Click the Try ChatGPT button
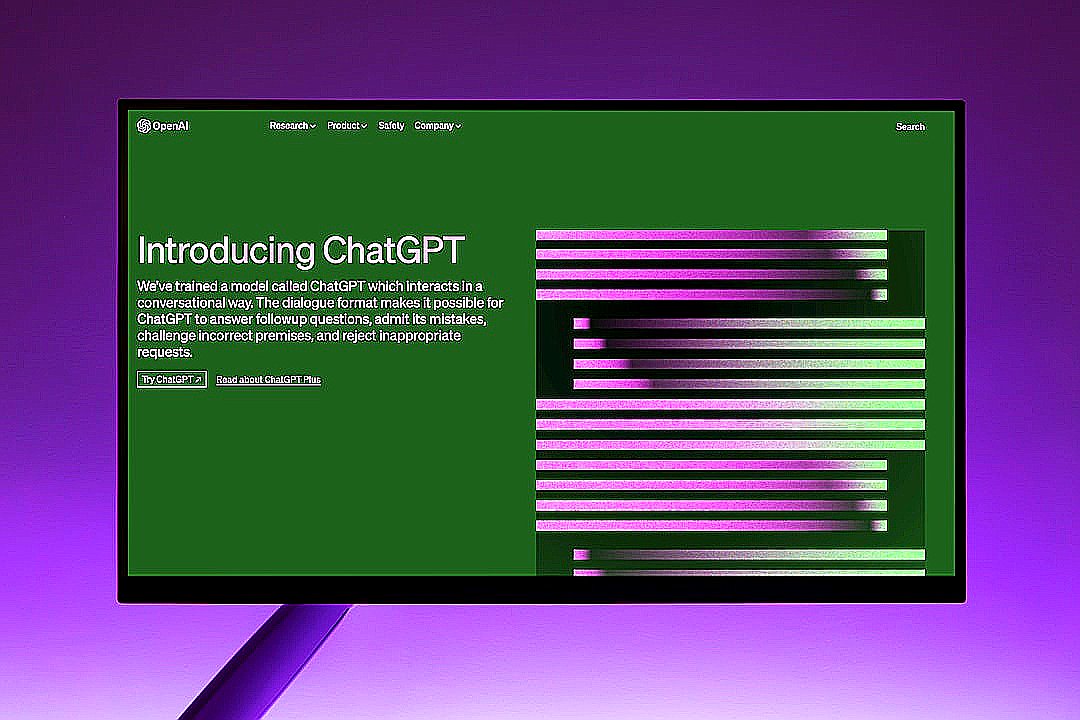The height and width of the screenshot is (720, 1080). pos(172,380)
